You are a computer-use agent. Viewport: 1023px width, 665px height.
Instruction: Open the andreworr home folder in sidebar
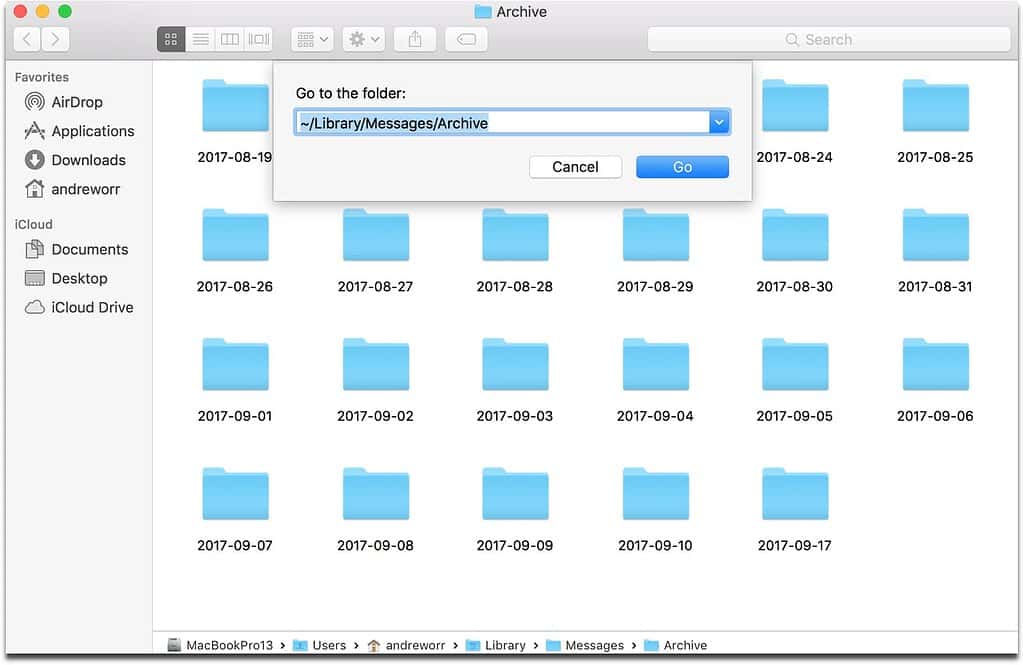[x=72, y=189]
